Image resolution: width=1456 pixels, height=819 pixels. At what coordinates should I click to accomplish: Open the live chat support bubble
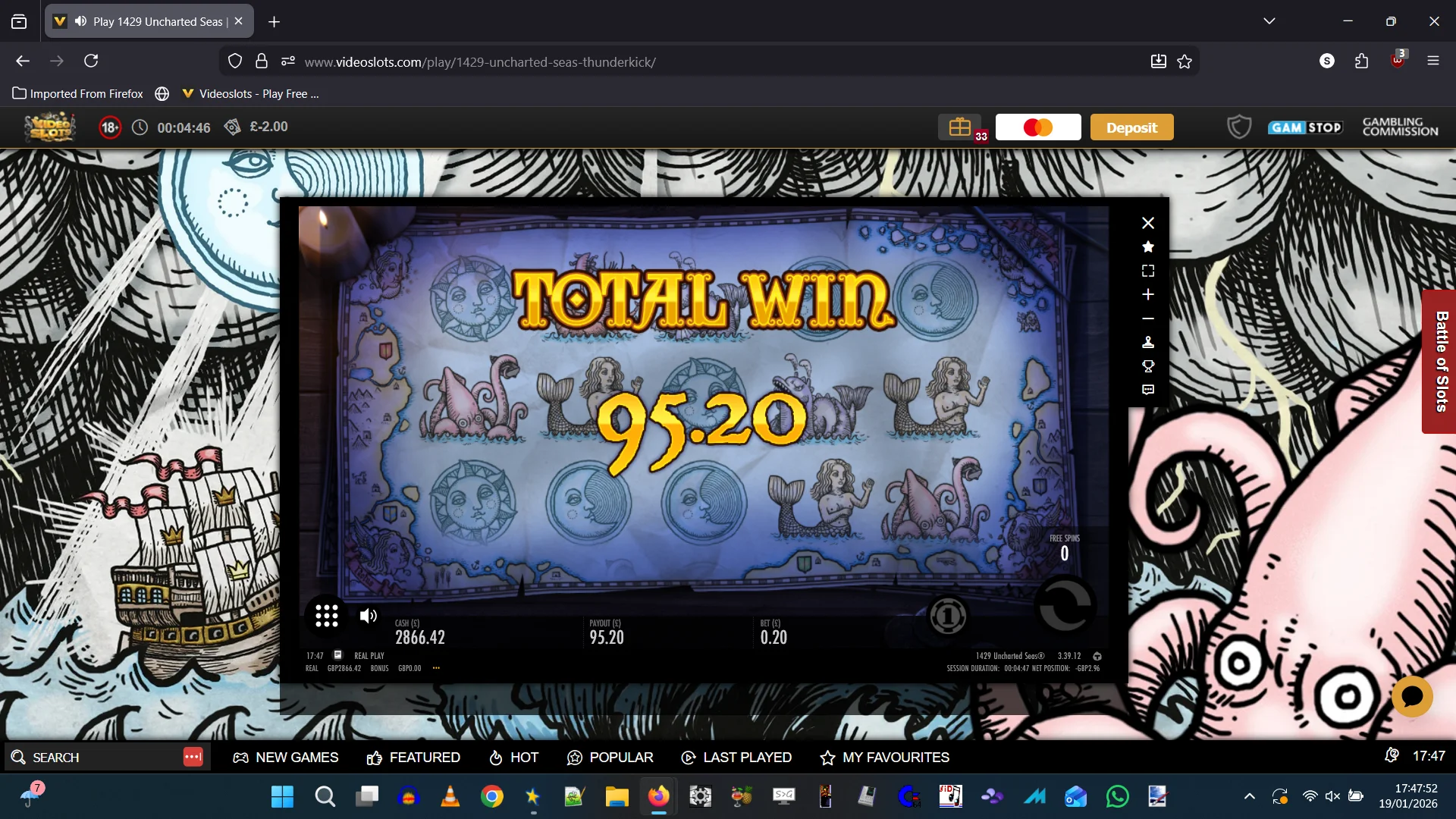[x=1412, y=696]
